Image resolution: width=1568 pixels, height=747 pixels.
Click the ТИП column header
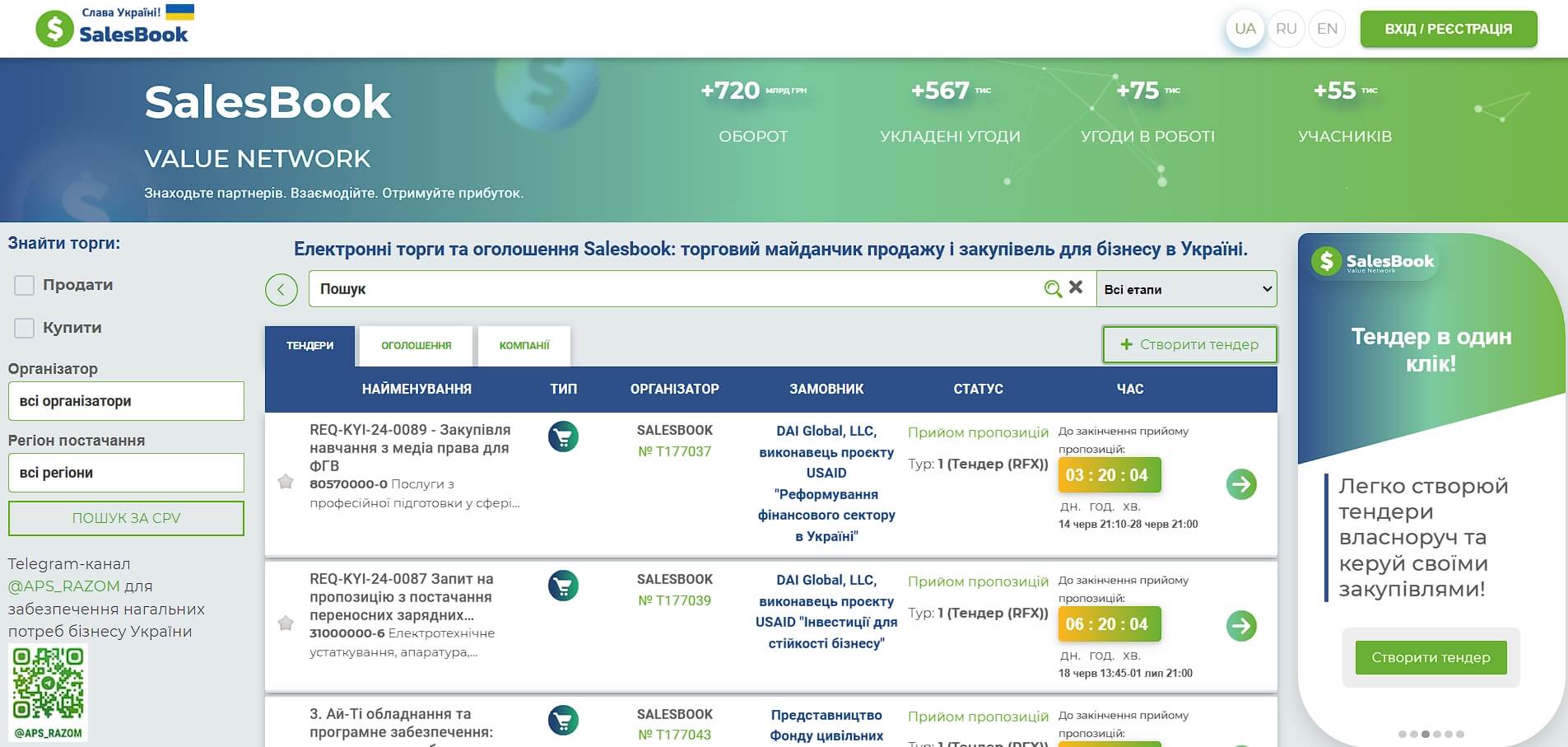[x=563, y=389]
